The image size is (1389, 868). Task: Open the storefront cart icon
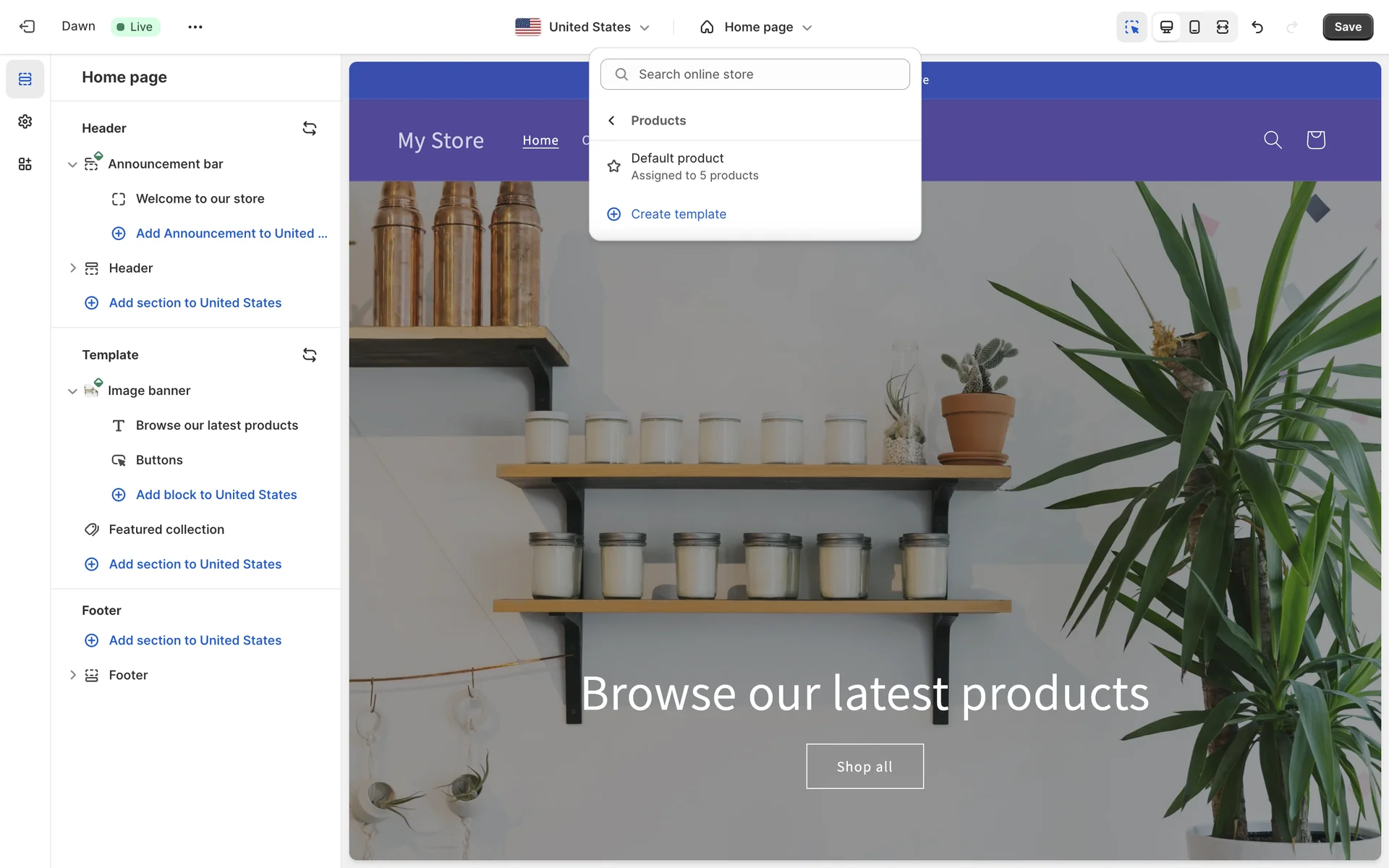click(1315, 140)
